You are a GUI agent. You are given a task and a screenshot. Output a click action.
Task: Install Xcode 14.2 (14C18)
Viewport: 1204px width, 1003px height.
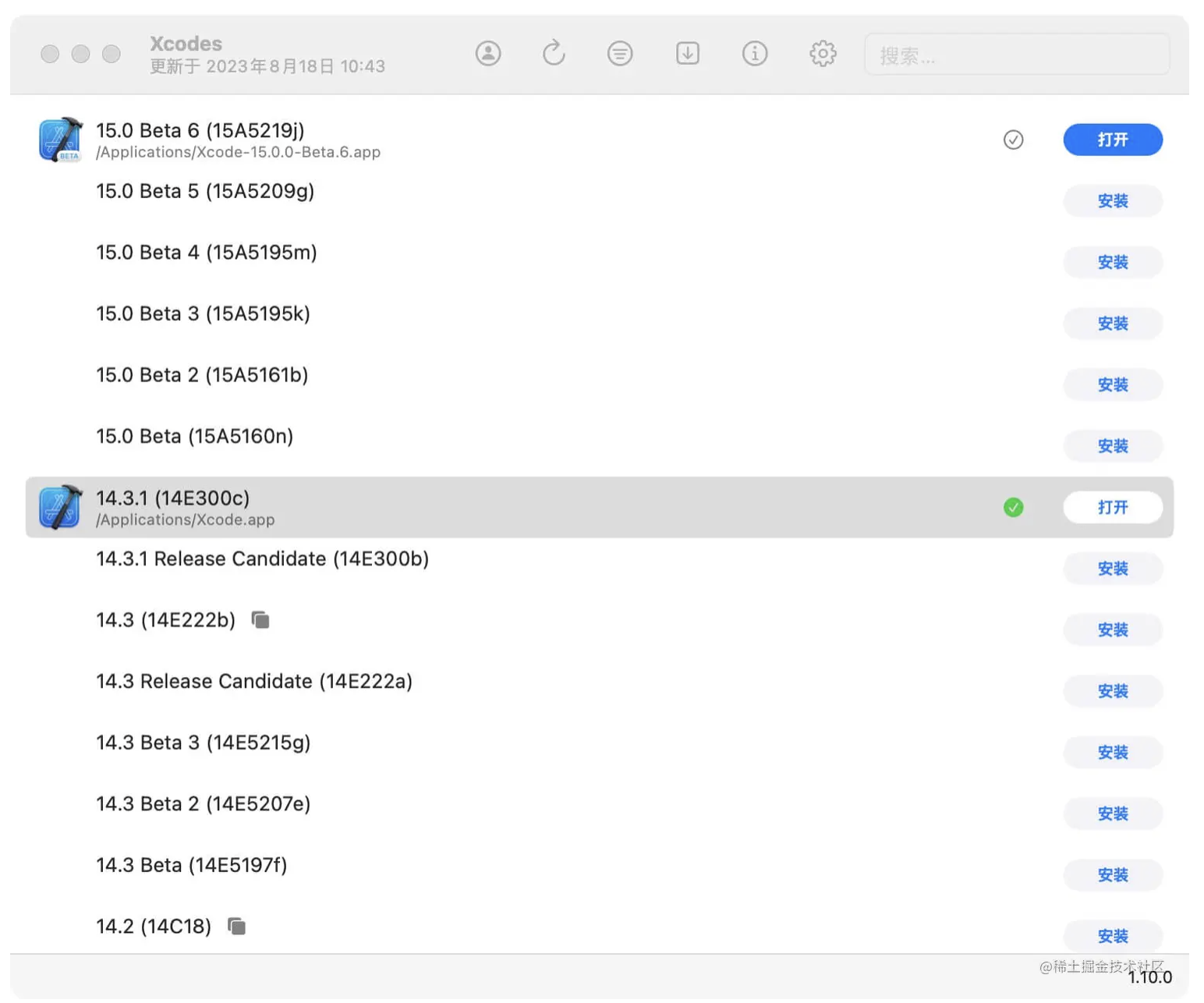pos(1113,936)
